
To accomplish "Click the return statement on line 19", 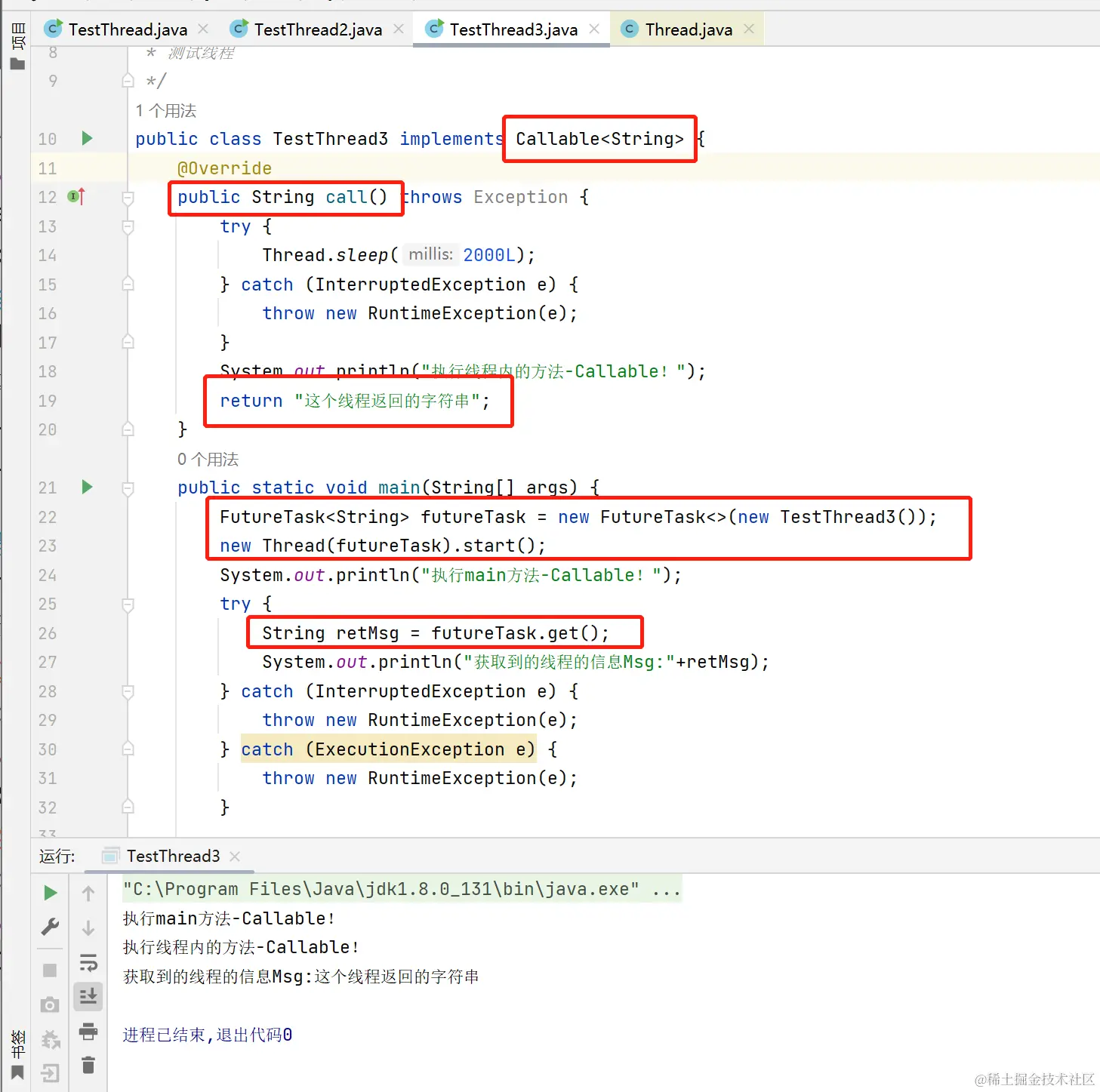I will [x=355, y=401].
